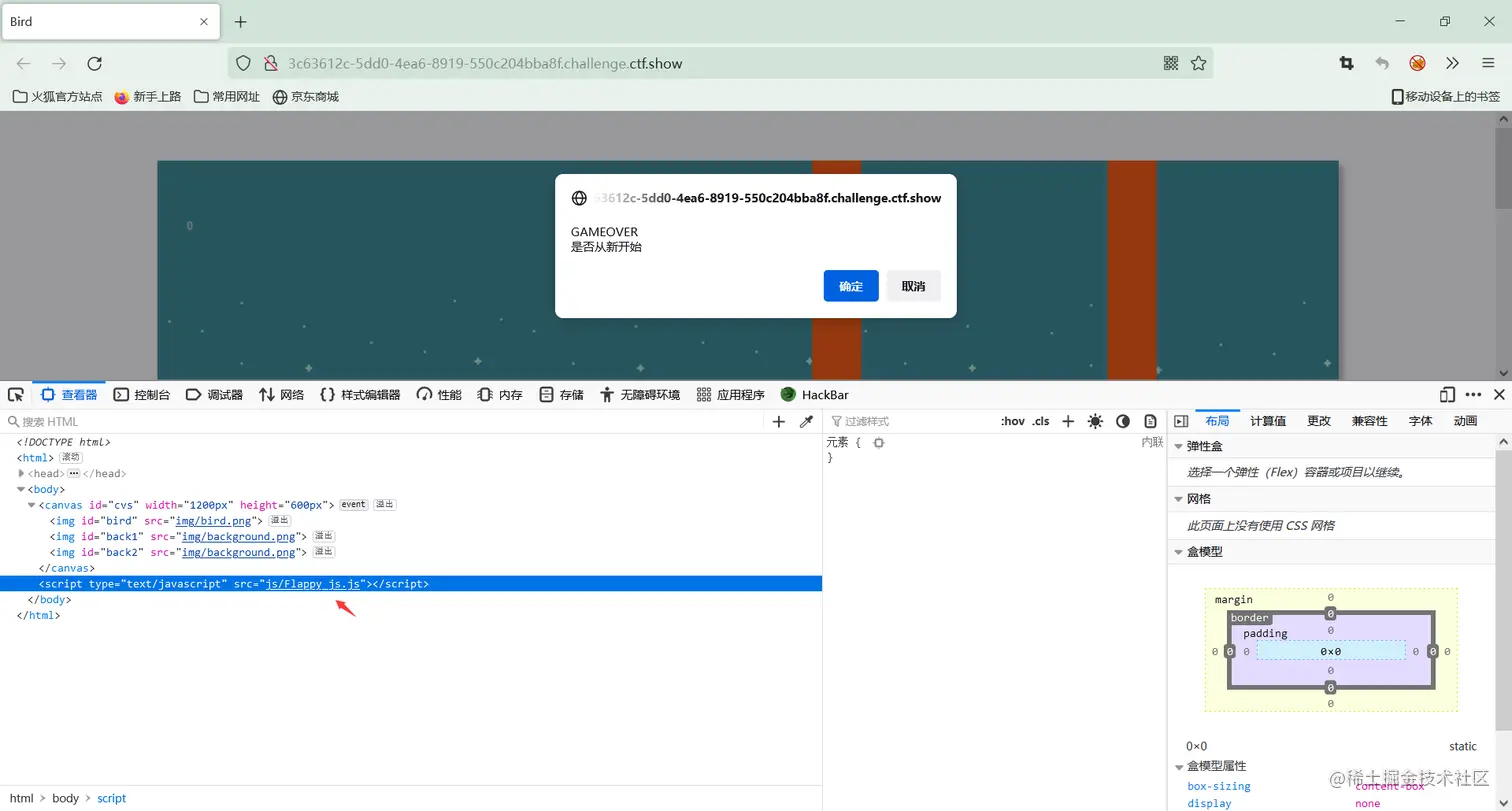The height and width of the screenshot is (811, 1512).
Task: Toggle the three-pane sidebar icon
Action: click(x=1181, y=422)
